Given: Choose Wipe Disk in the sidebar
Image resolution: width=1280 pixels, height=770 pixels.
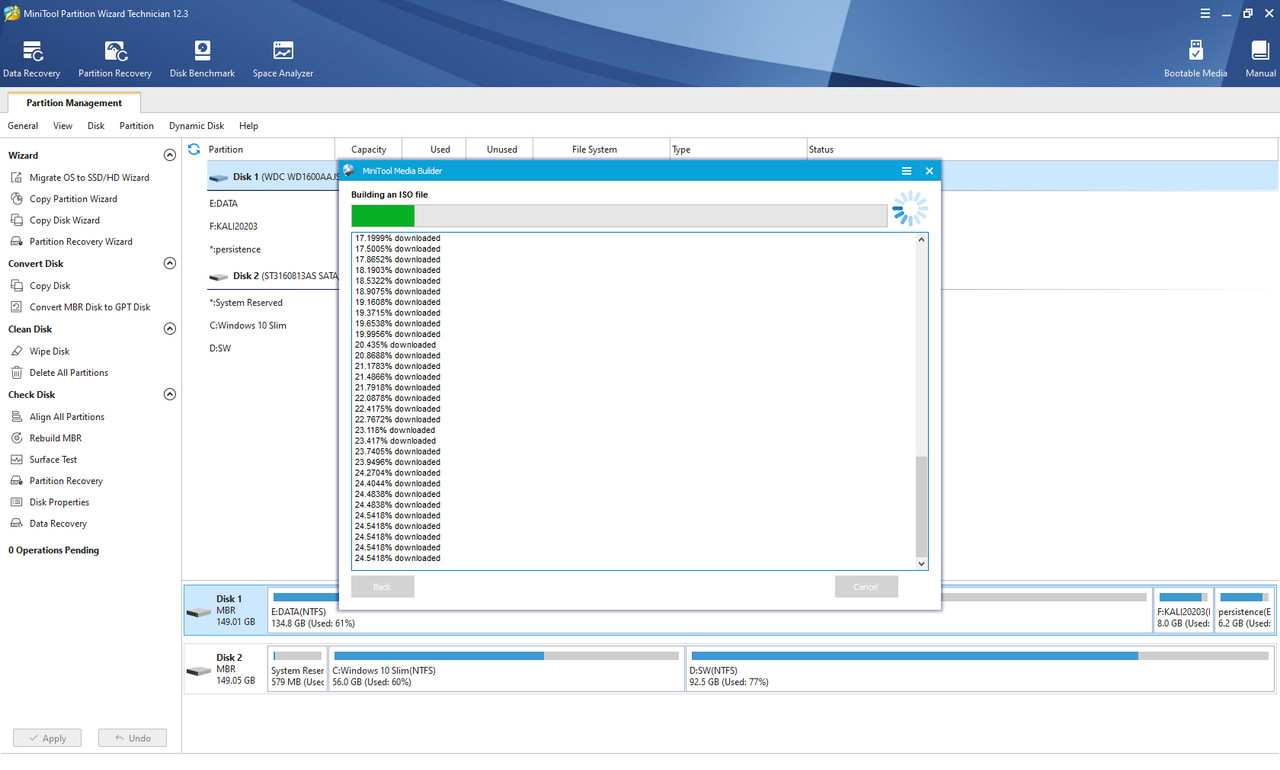Looking at the screenshot, I should [49, 351].
